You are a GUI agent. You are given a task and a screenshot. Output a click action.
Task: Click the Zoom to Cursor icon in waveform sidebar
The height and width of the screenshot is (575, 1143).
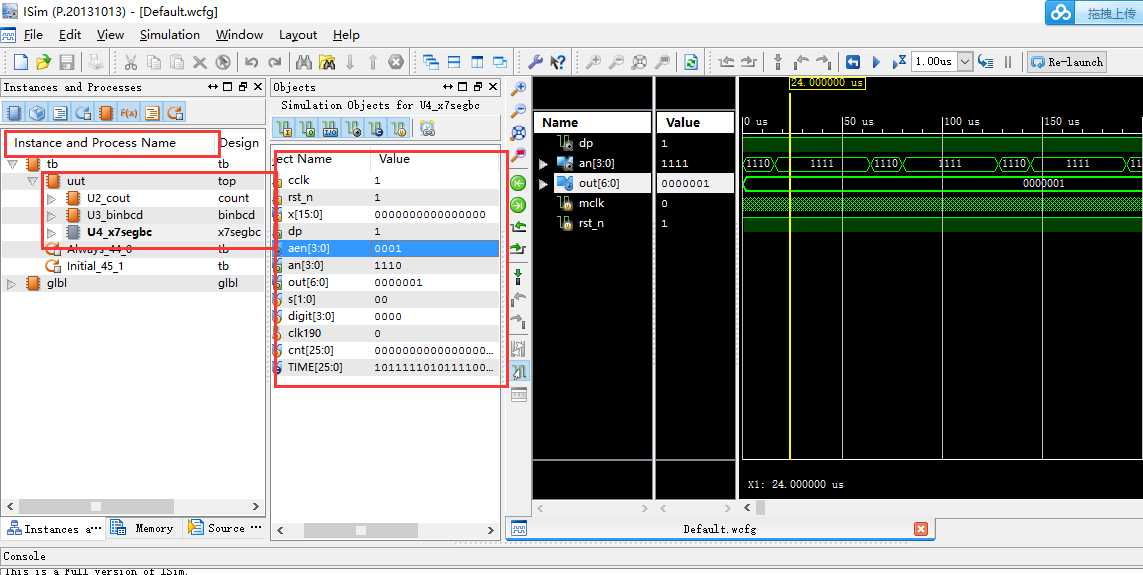pyautogui.click(x=518, y=155)
